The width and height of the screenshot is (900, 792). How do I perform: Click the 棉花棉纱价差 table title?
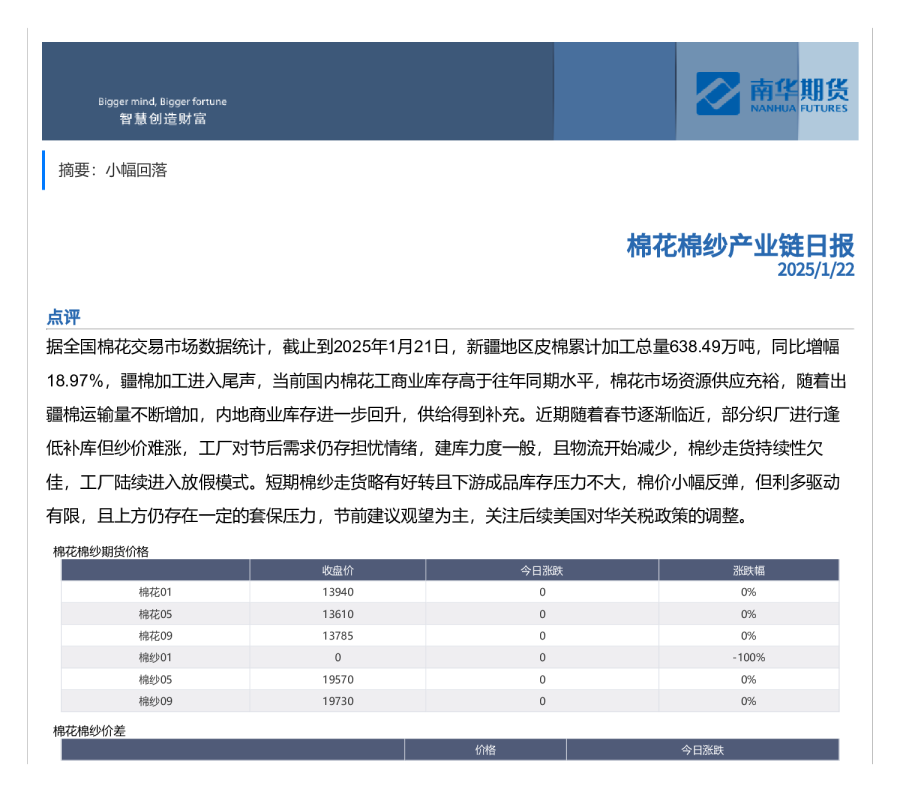(x=89, y=731)
